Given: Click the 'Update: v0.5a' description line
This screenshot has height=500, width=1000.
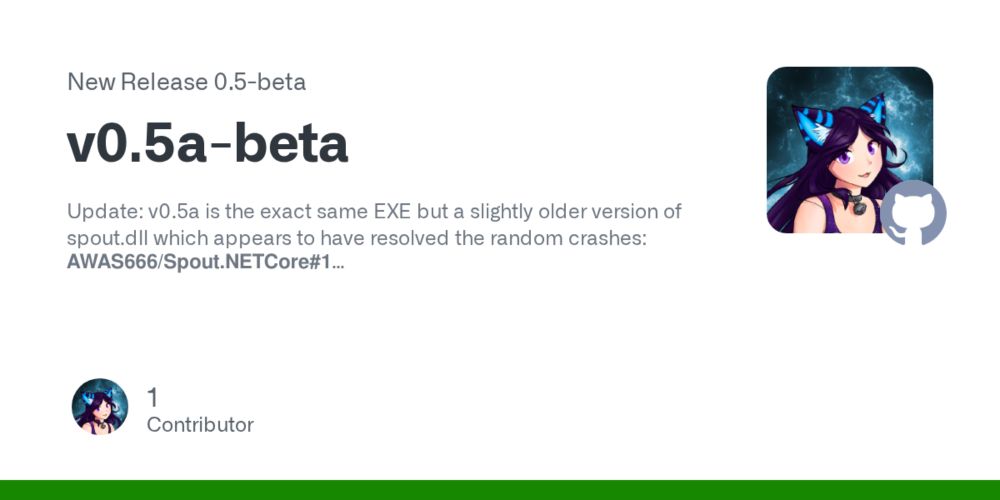Looking at the screenshot, I should (x=374, y=213).
